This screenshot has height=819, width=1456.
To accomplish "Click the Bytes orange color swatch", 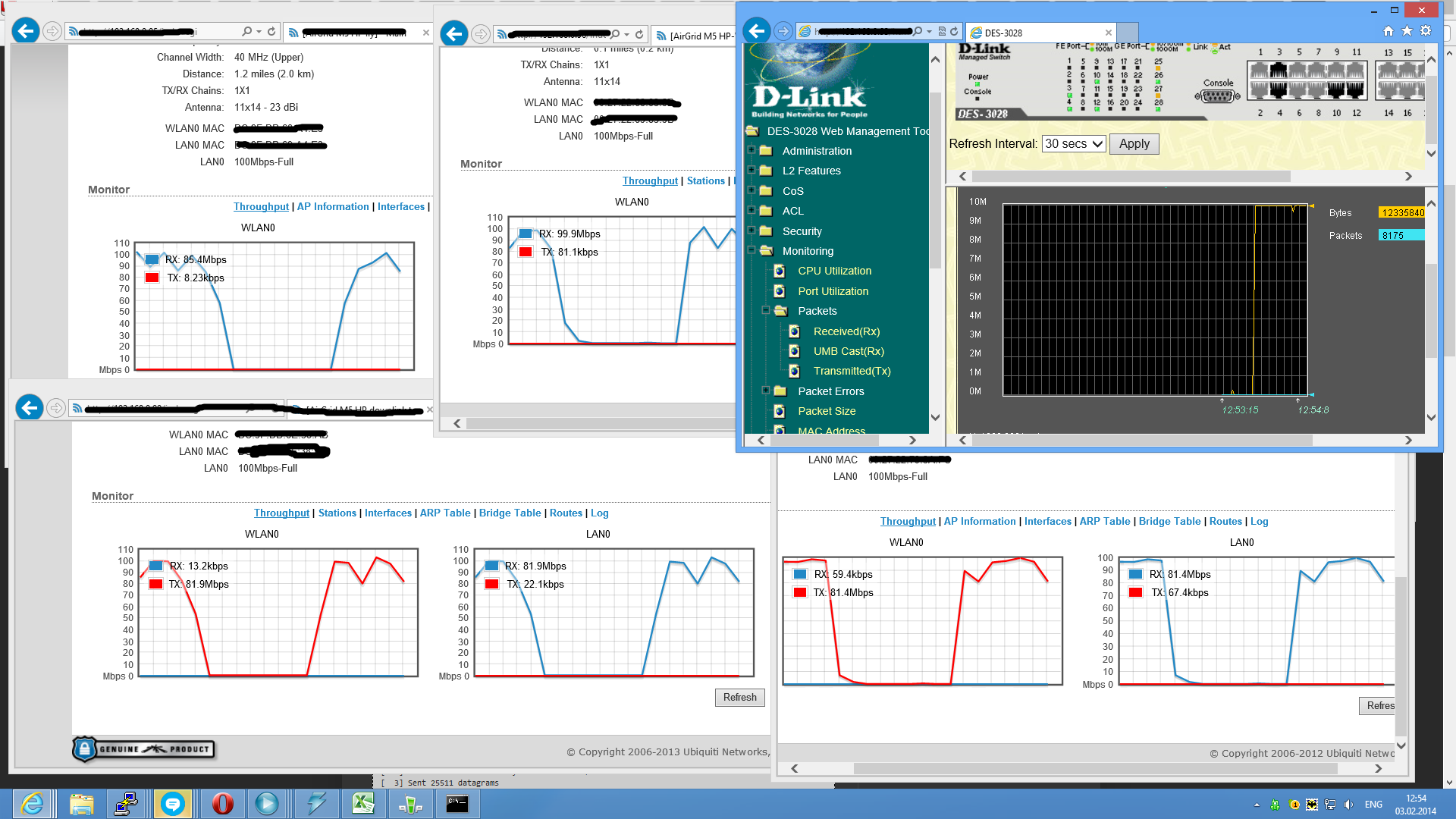I will click(x=1402, y=213).
